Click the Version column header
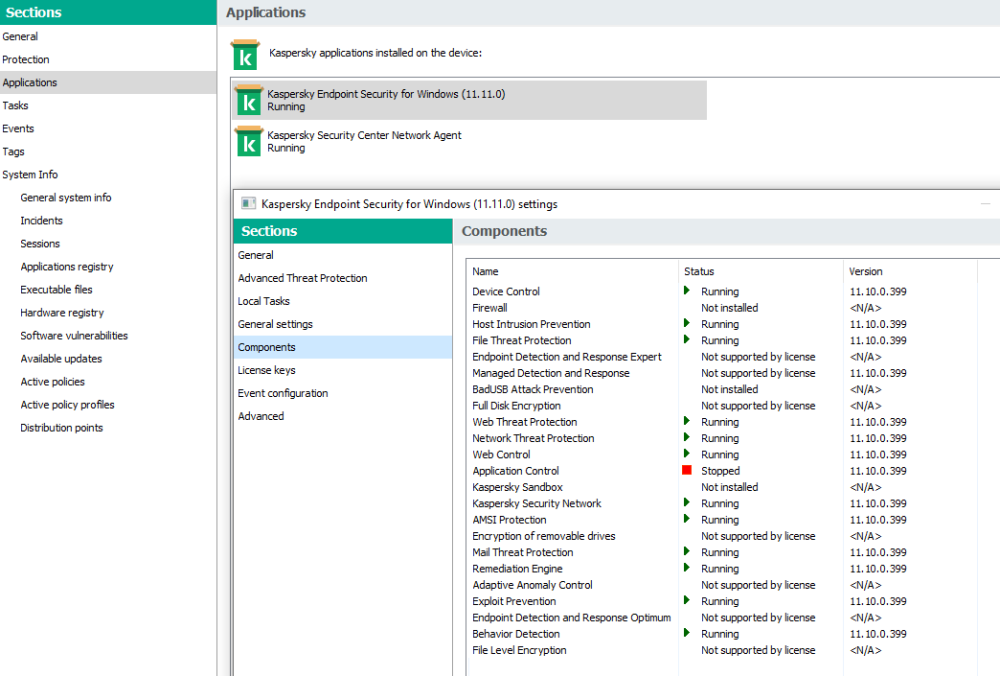Image resolution: width=1000 pixels, height=676 pixels. (x=866, y=272)
